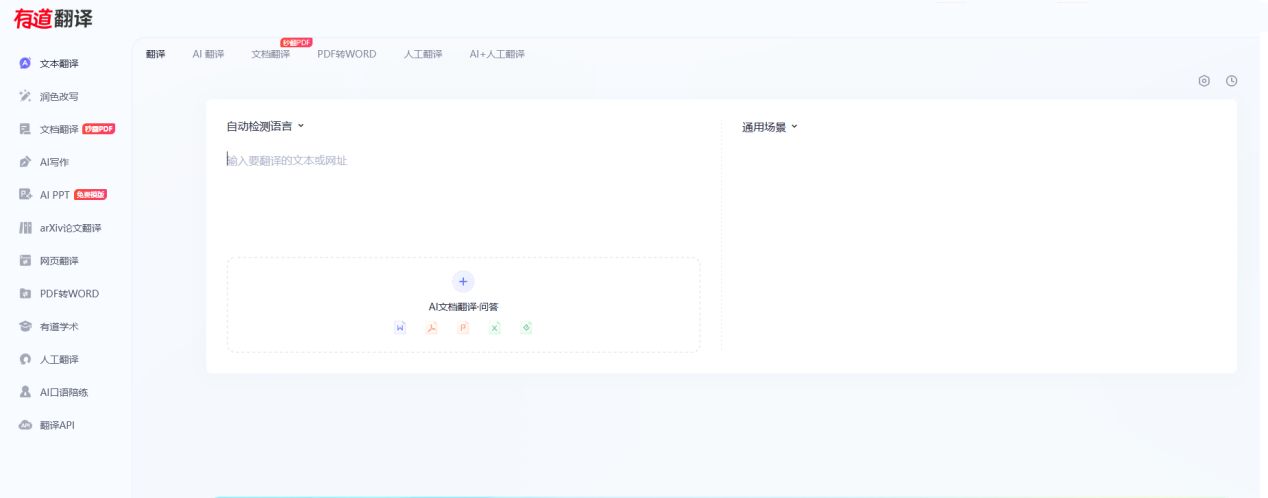Viewport: 1268px width, 498px height.
Task: Click the plus upload document icon
Action: point(463,281)
